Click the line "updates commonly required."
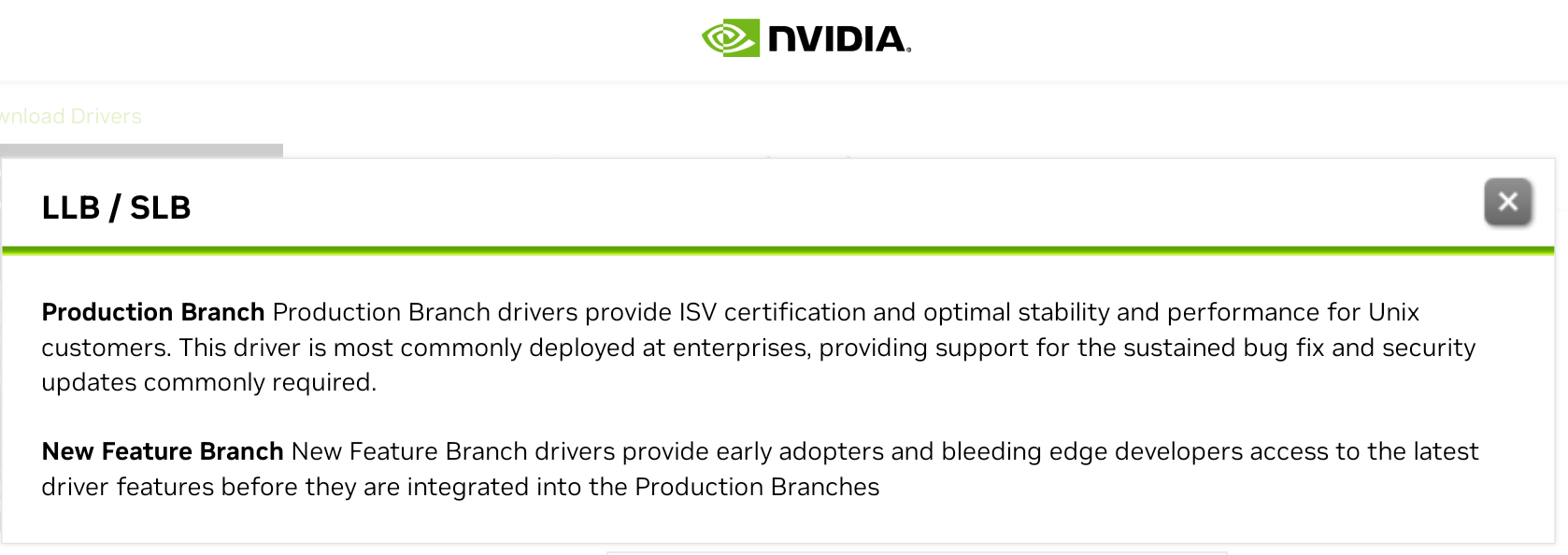Image resolution: width=1568 pixels, height=555 pixels. [208, 382]
